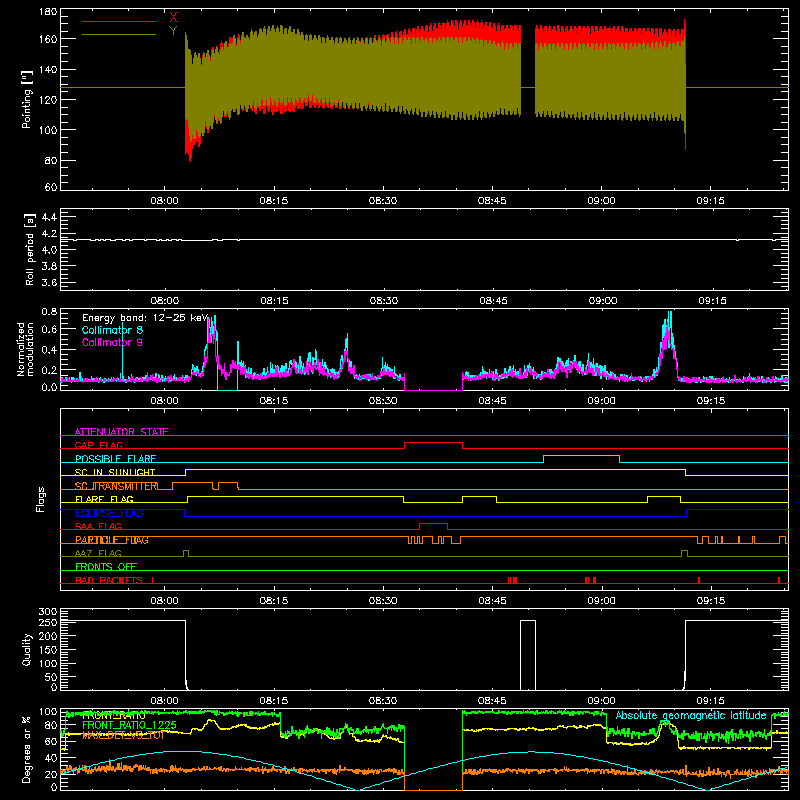This screenshot has height=800, width=800.
Task: Click the Quality spike between 08:45 and 09:00
Action: point(528,655)
